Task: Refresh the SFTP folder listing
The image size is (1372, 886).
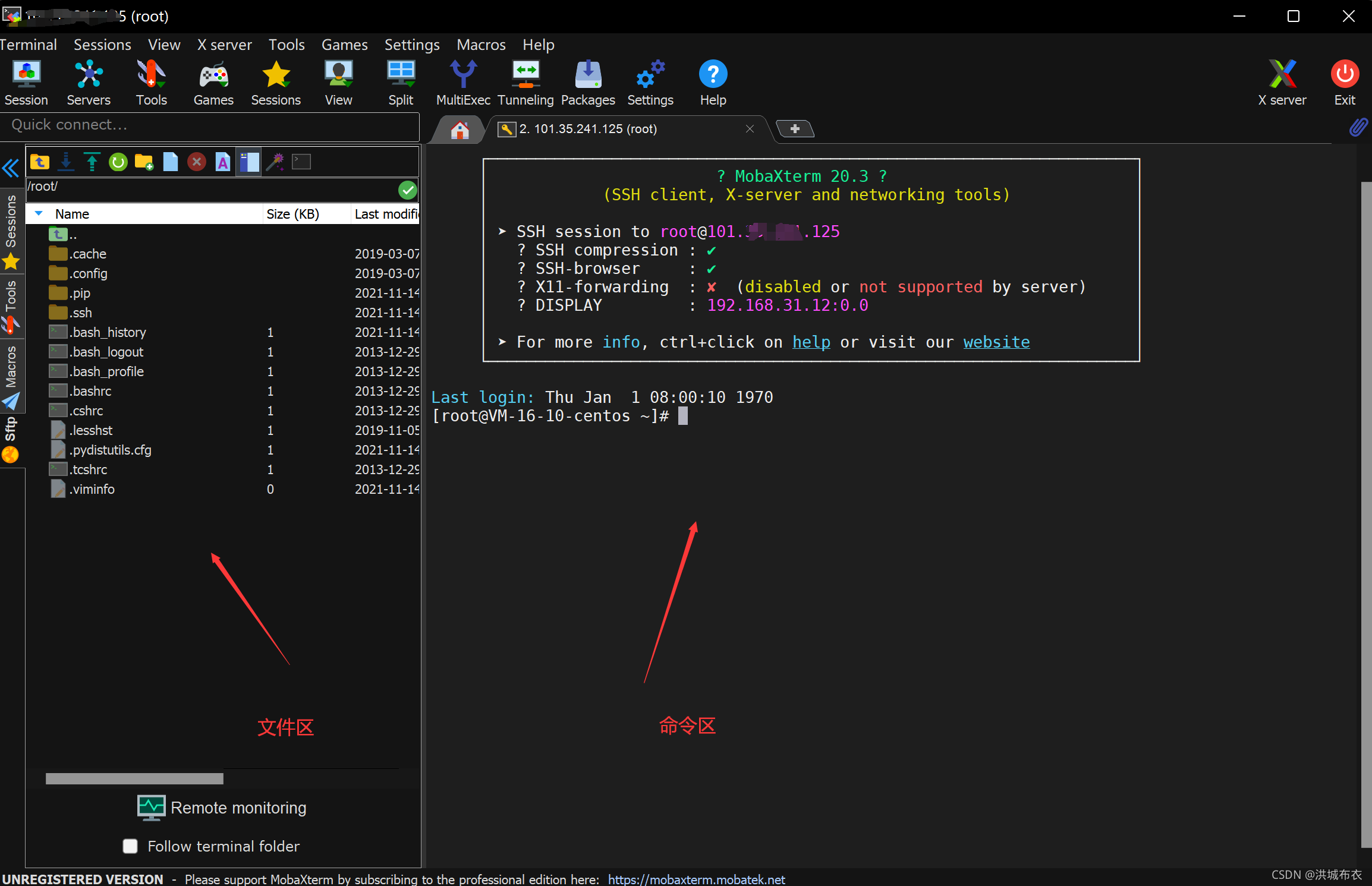Action: tap(118, 162)
